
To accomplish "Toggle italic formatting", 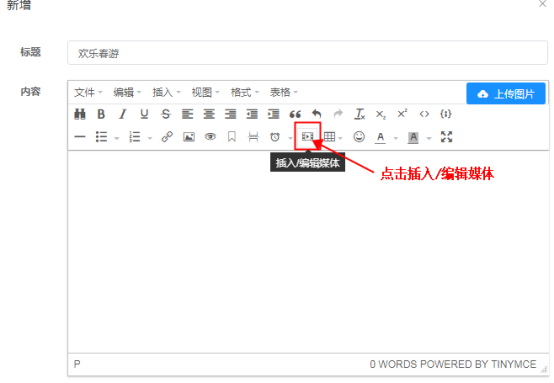I will pyautogui.click(x=123, y=114).
